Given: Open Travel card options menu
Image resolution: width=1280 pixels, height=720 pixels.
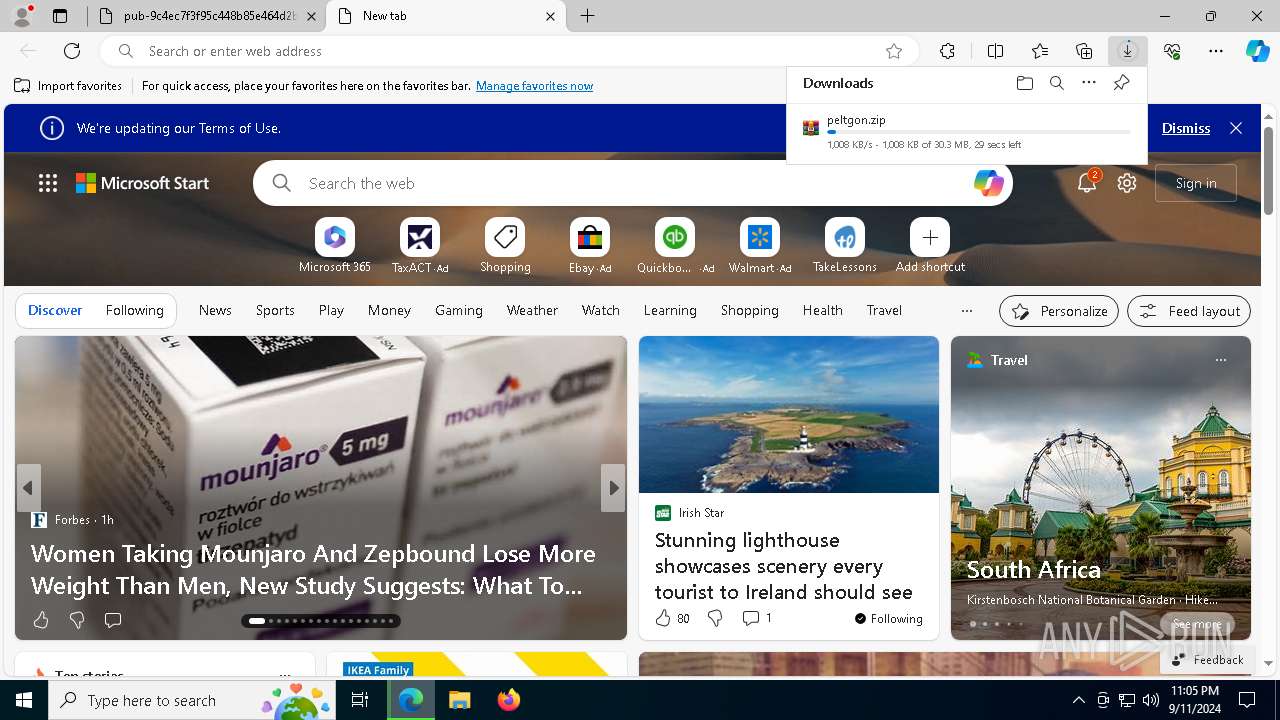Looking at the screenshot, I should 1220,360.
